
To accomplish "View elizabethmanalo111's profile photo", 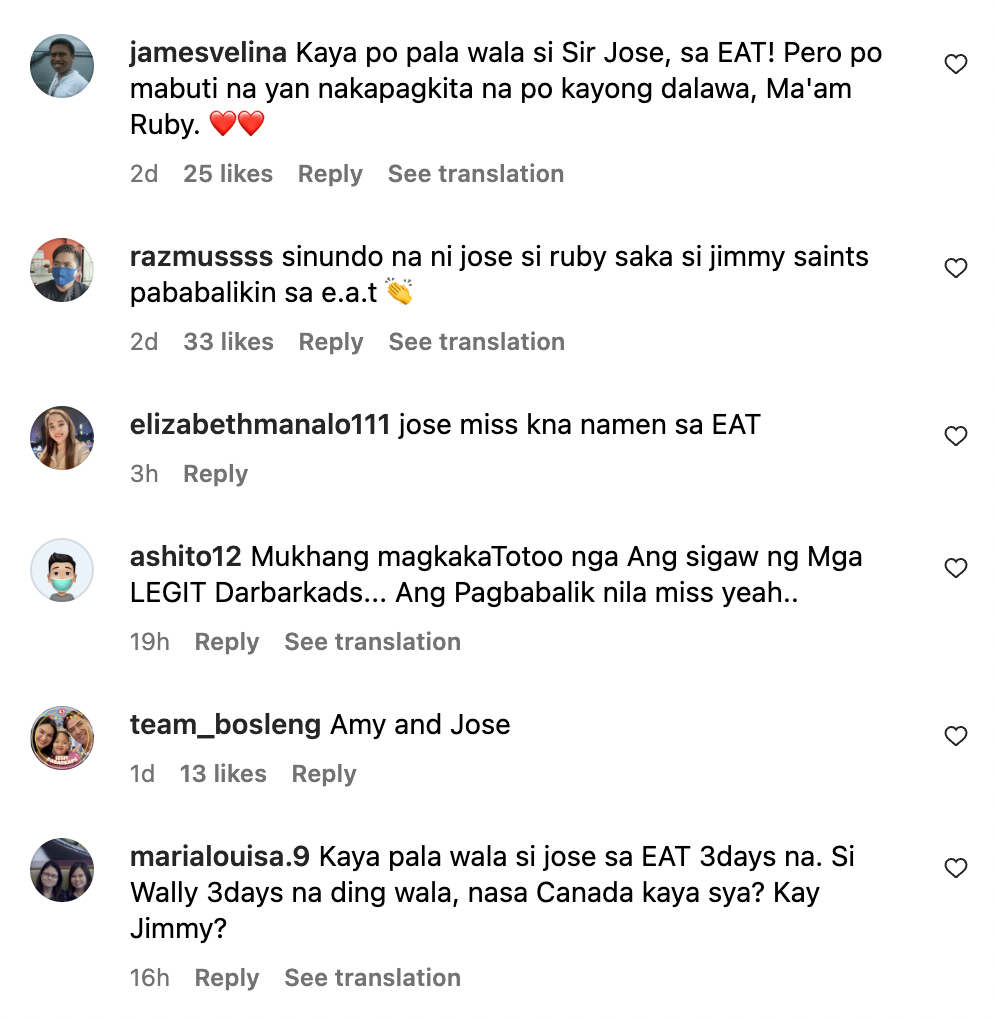I will click(61, 436).
